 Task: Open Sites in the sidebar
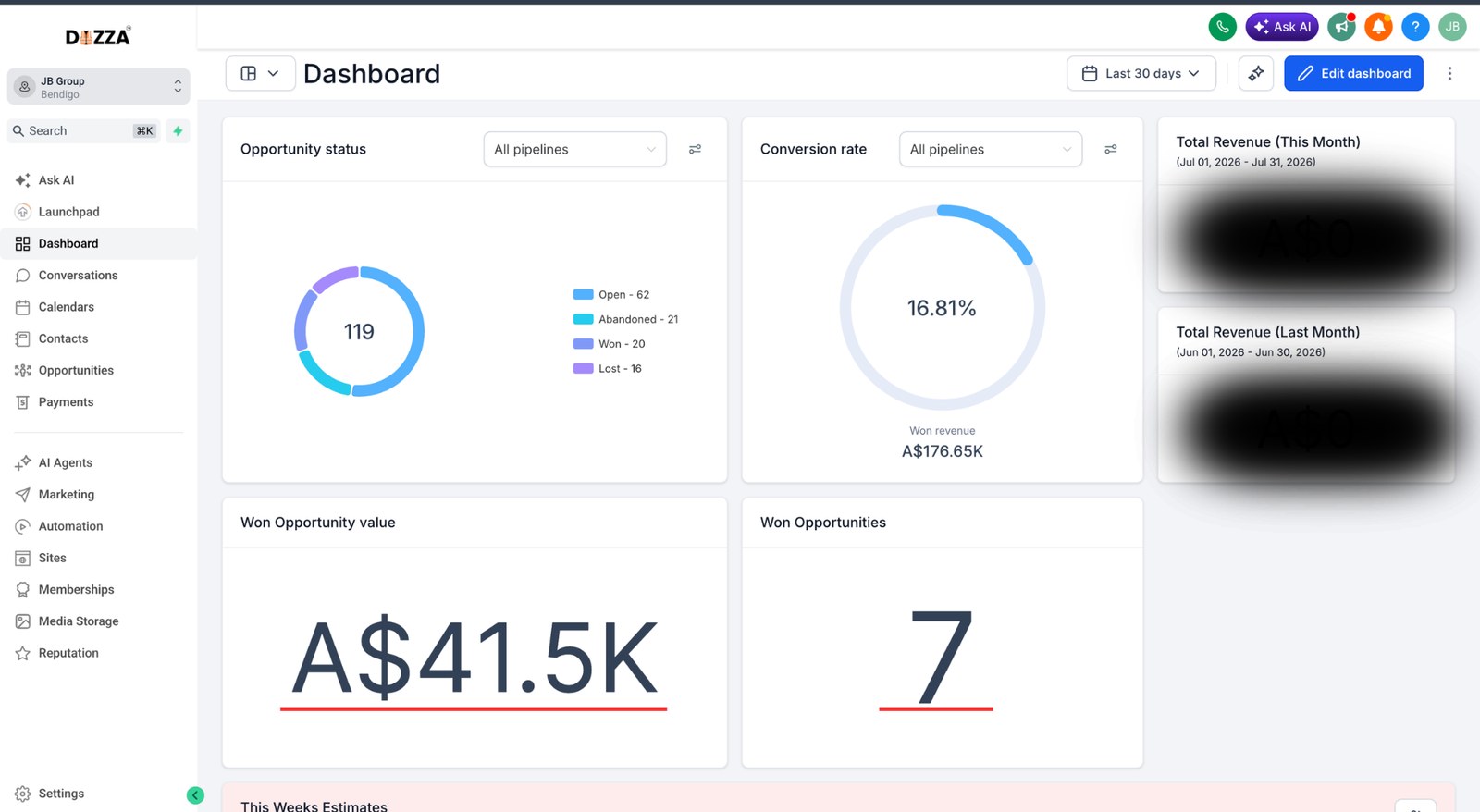[x=99, y=558]
